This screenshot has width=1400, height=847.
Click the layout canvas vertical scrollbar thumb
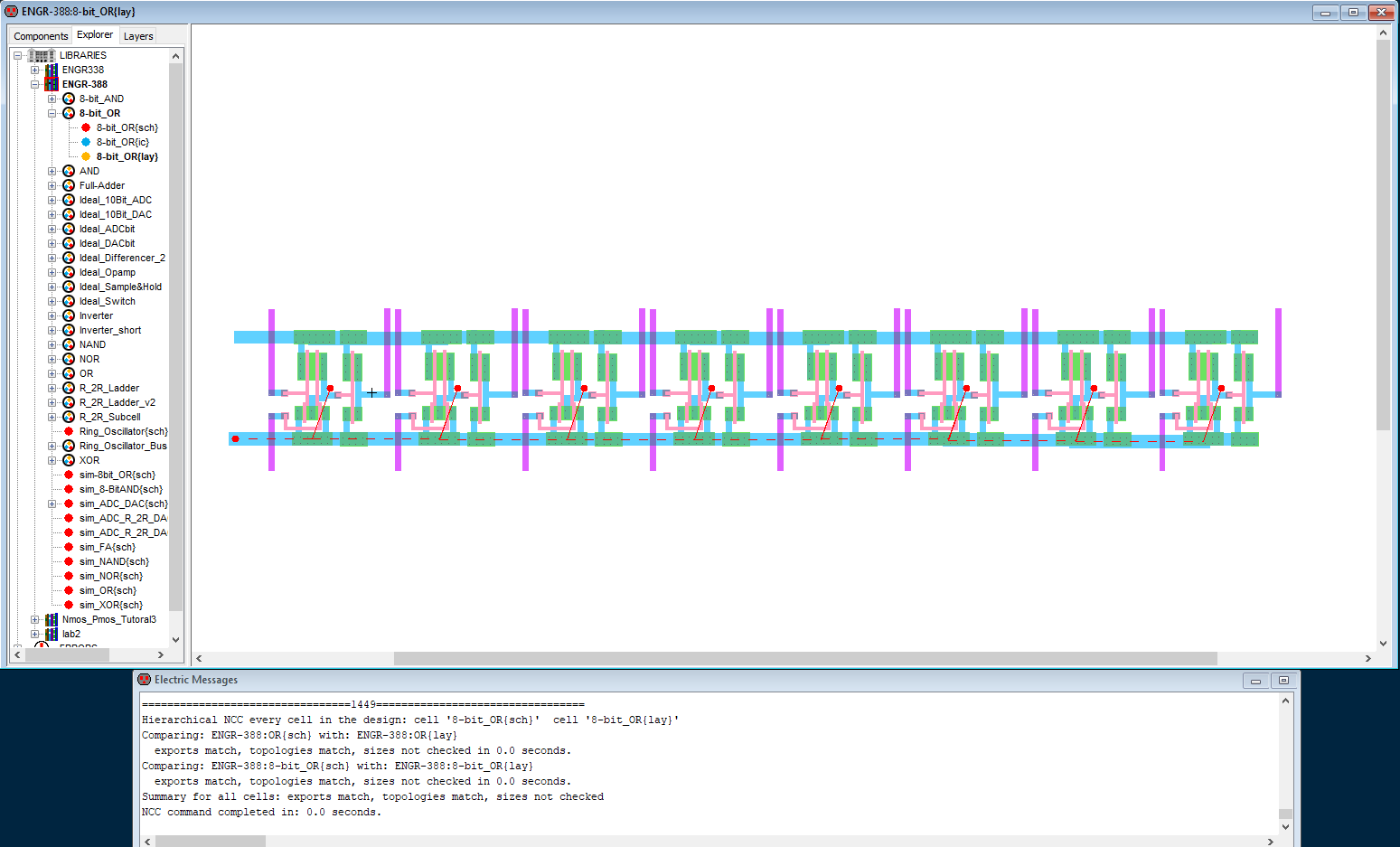coord(1383,235)
